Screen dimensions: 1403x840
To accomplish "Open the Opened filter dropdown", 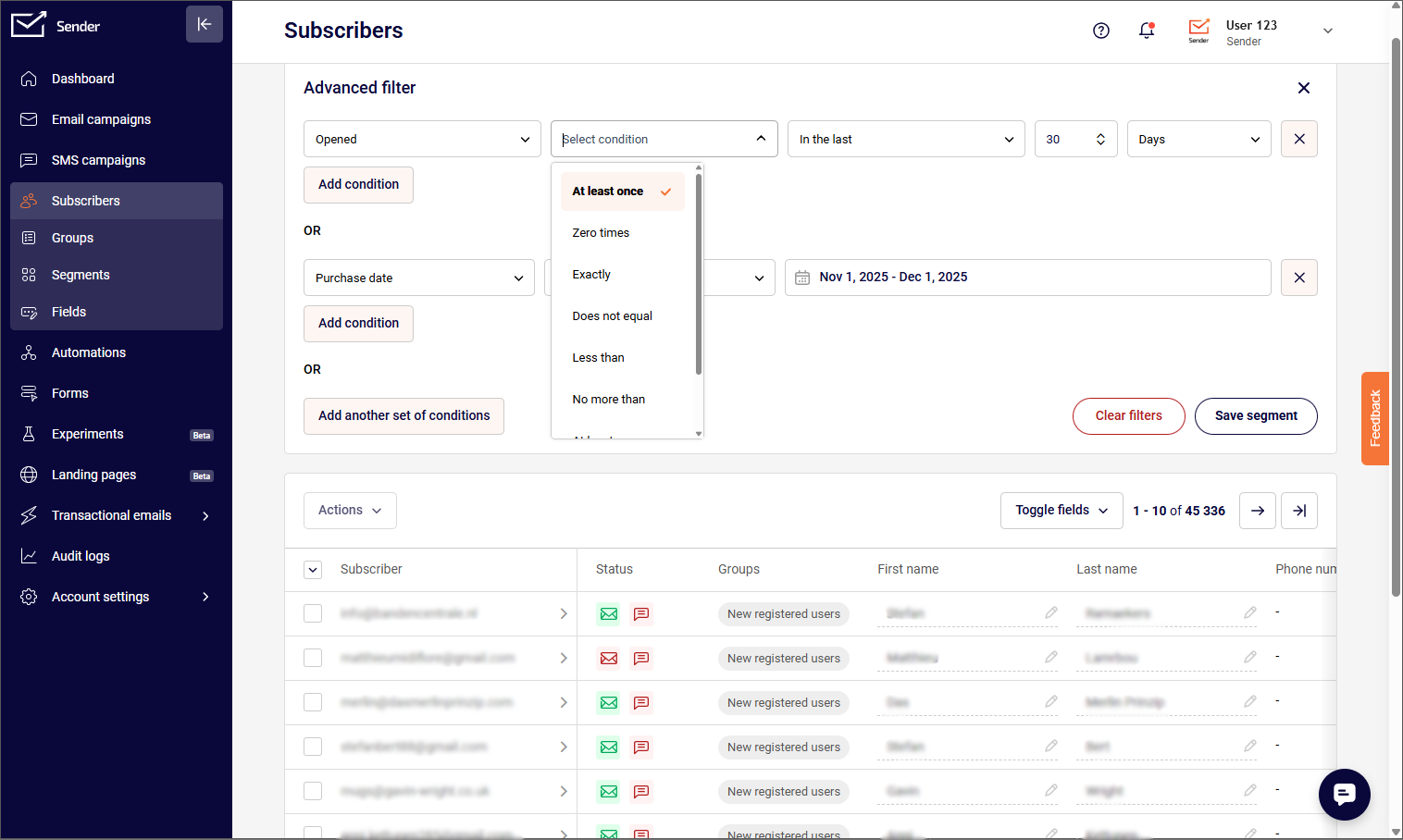I will click(422, 138).
